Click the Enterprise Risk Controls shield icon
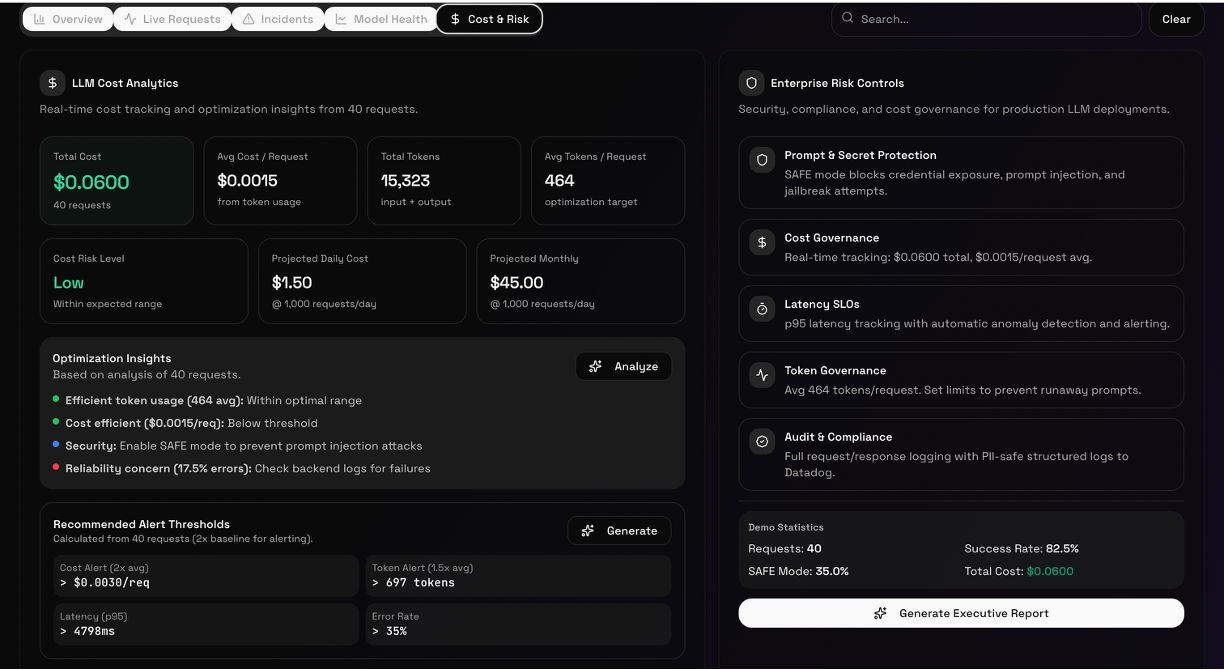The image size is (1224, 670). 751,82
